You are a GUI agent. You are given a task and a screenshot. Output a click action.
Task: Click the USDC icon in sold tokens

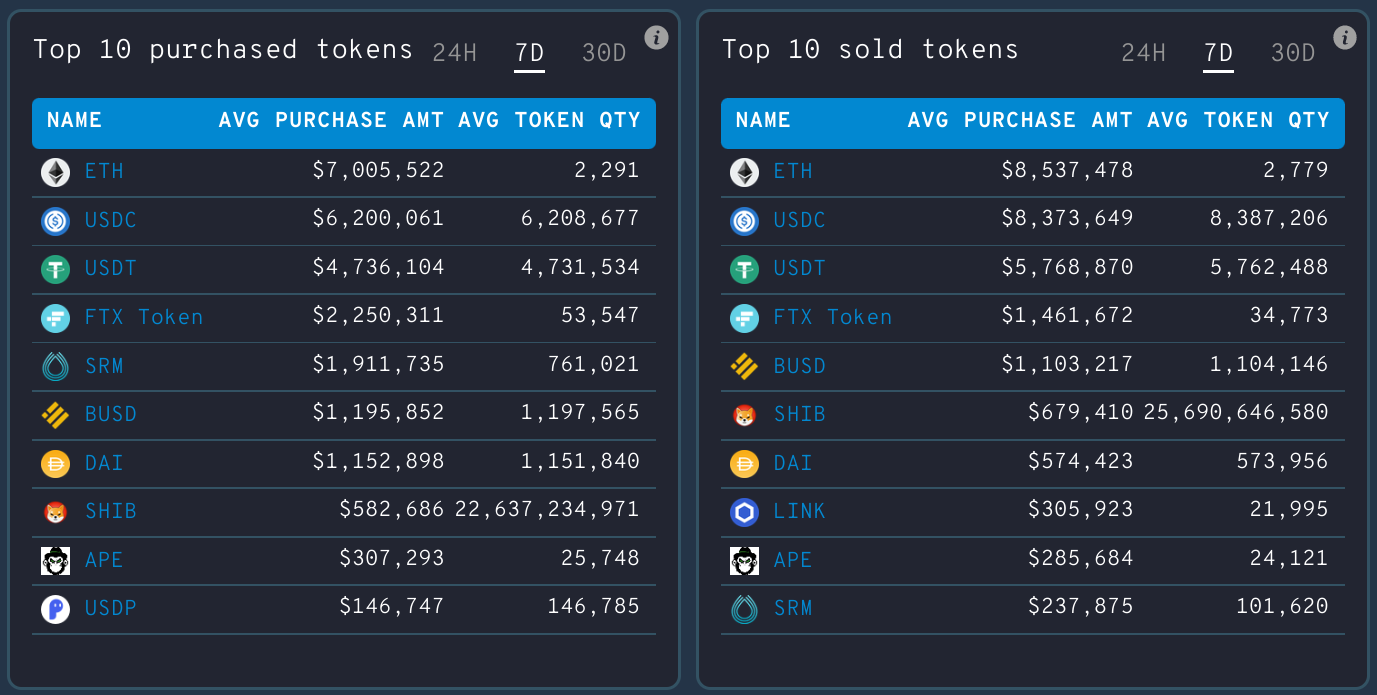point(744,220)
